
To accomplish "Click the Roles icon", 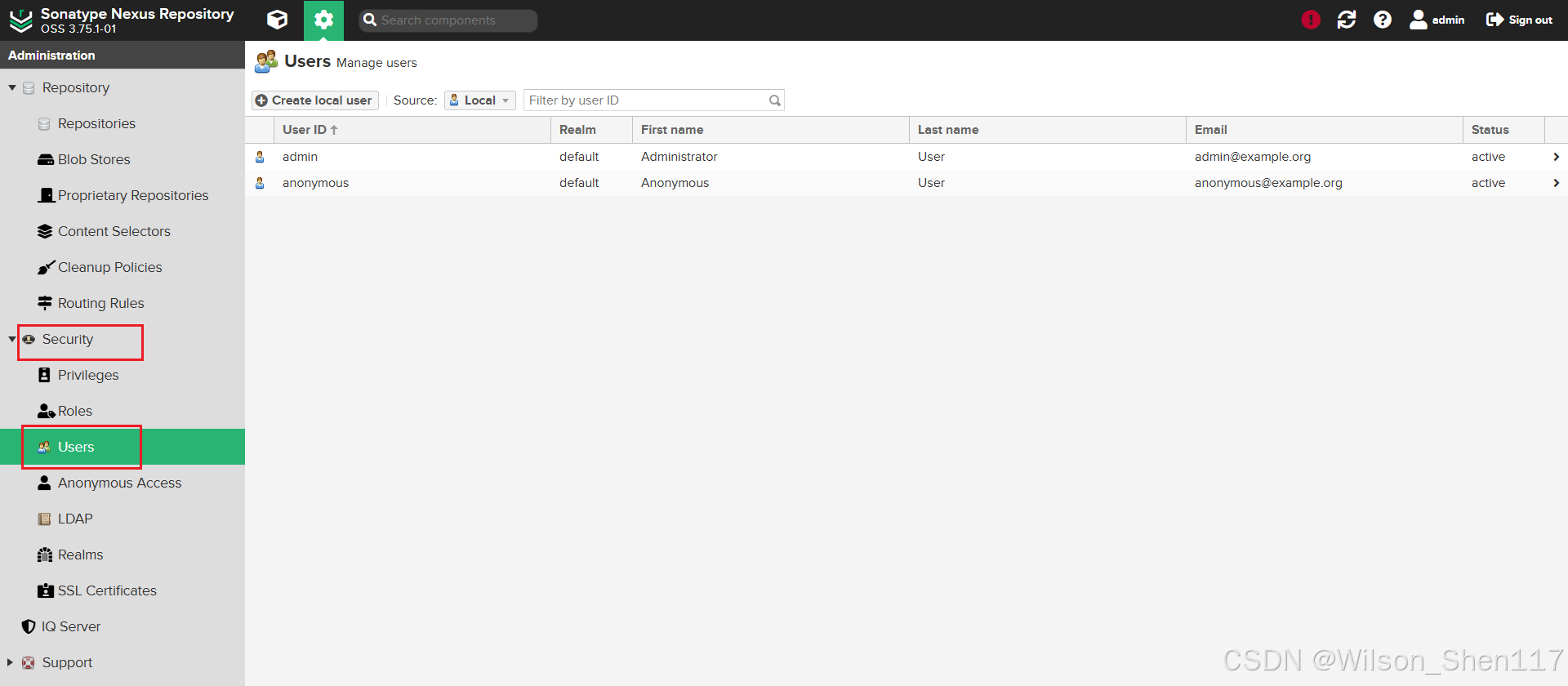I will [x=47, y=411].
